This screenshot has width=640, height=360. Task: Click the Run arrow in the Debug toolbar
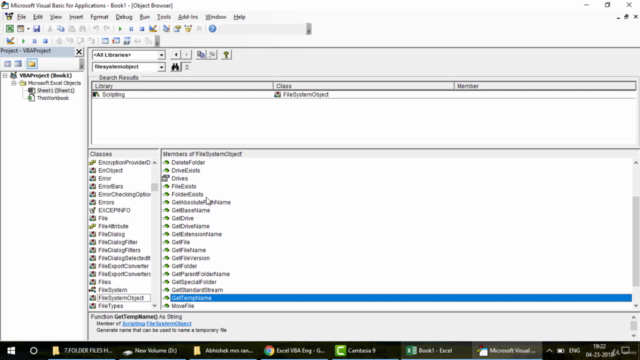tap(23, 41)
